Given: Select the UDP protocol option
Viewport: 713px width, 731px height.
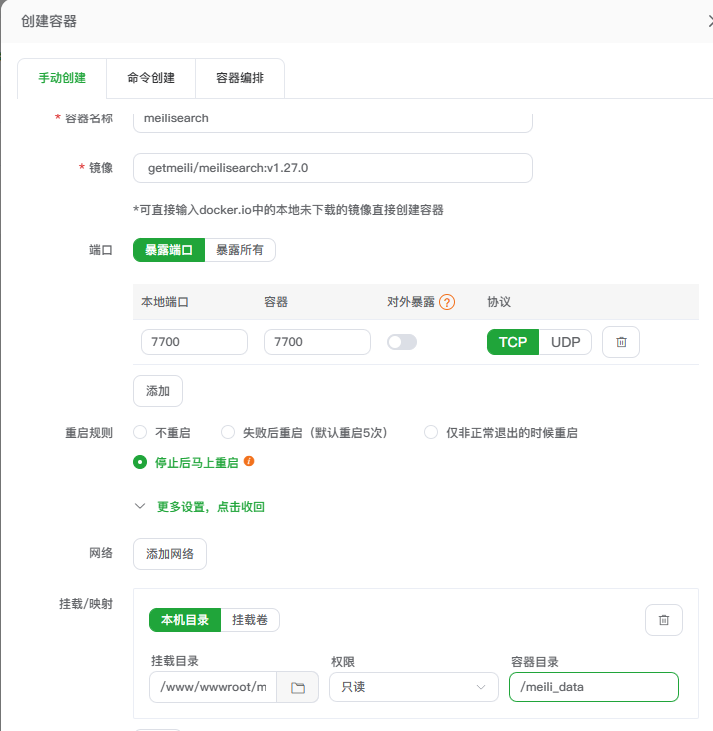Looking at the screenshot, I should [x=565, y=342].
